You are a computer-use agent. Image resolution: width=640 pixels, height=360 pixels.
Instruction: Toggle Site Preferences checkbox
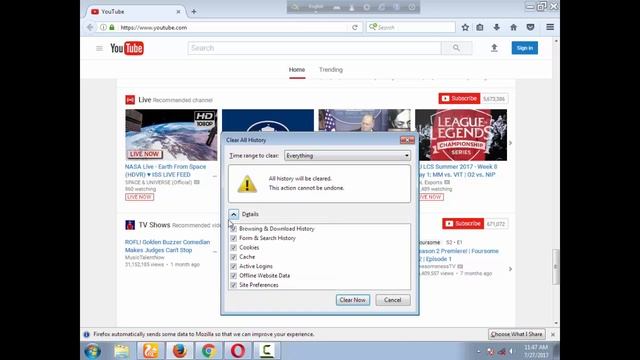pos(233,285)
